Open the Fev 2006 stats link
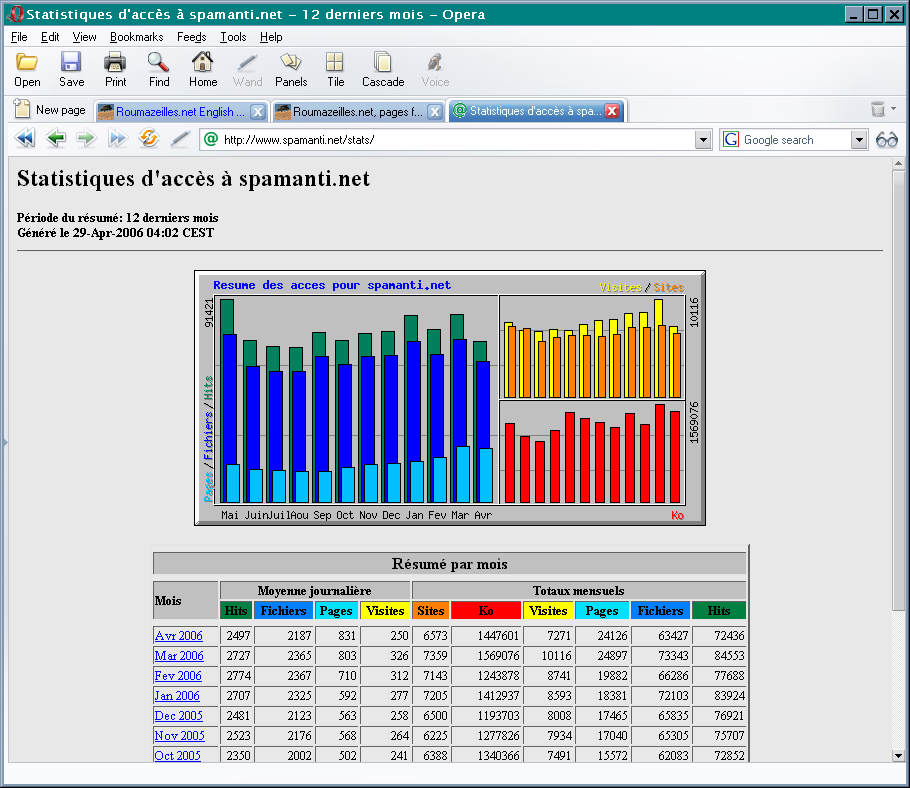The width and height of the screenshot is (910, 788). pos(178,675)
